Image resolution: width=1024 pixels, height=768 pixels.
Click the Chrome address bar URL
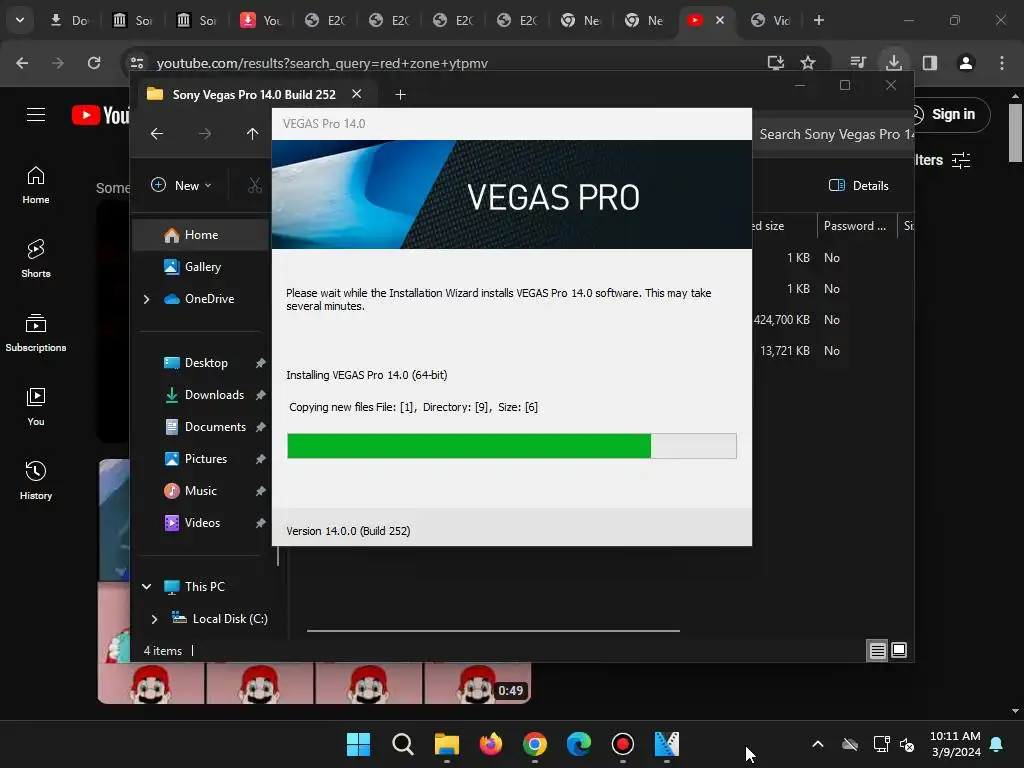coord(322,63)
